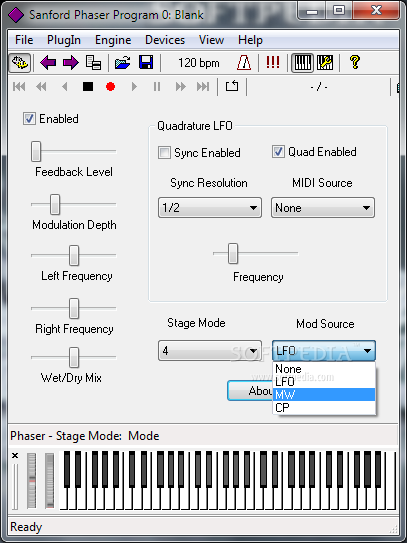Start recording with the red circle
Image resolution: width=407 pixels, height=543 pixels.
click(110, 87)
